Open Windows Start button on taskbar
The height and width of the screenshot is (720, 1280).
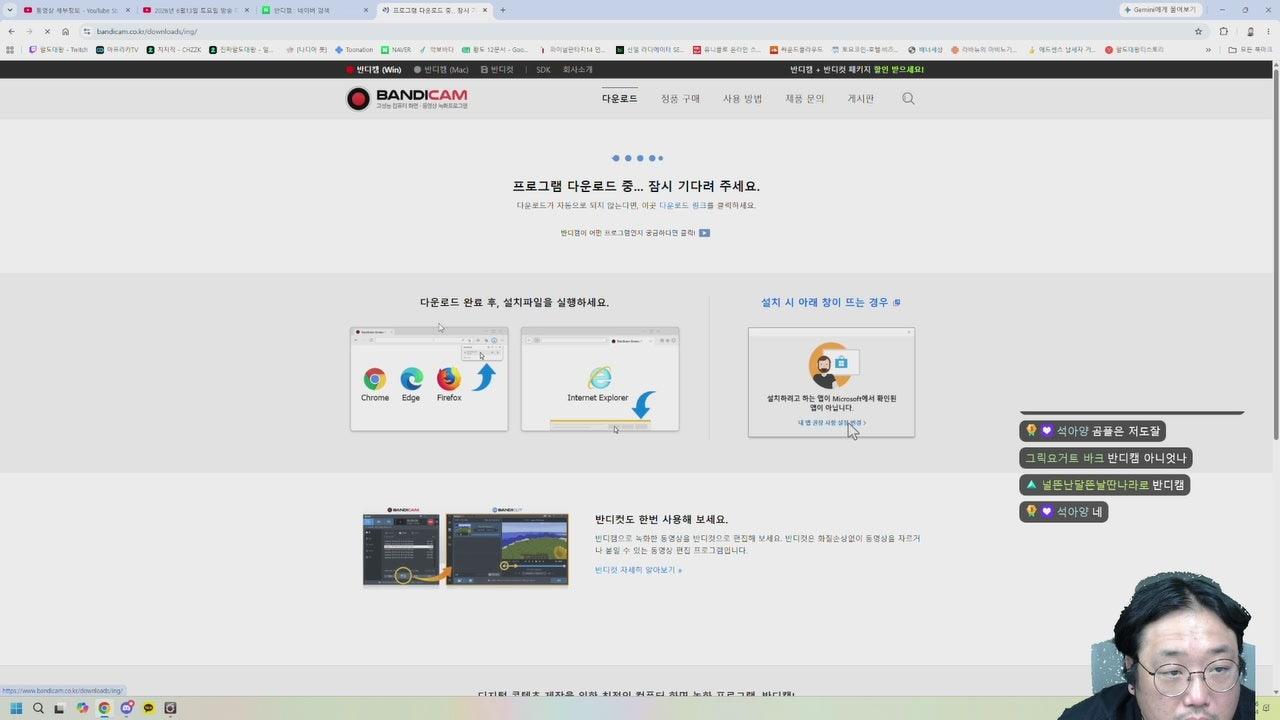pos(16,708)
